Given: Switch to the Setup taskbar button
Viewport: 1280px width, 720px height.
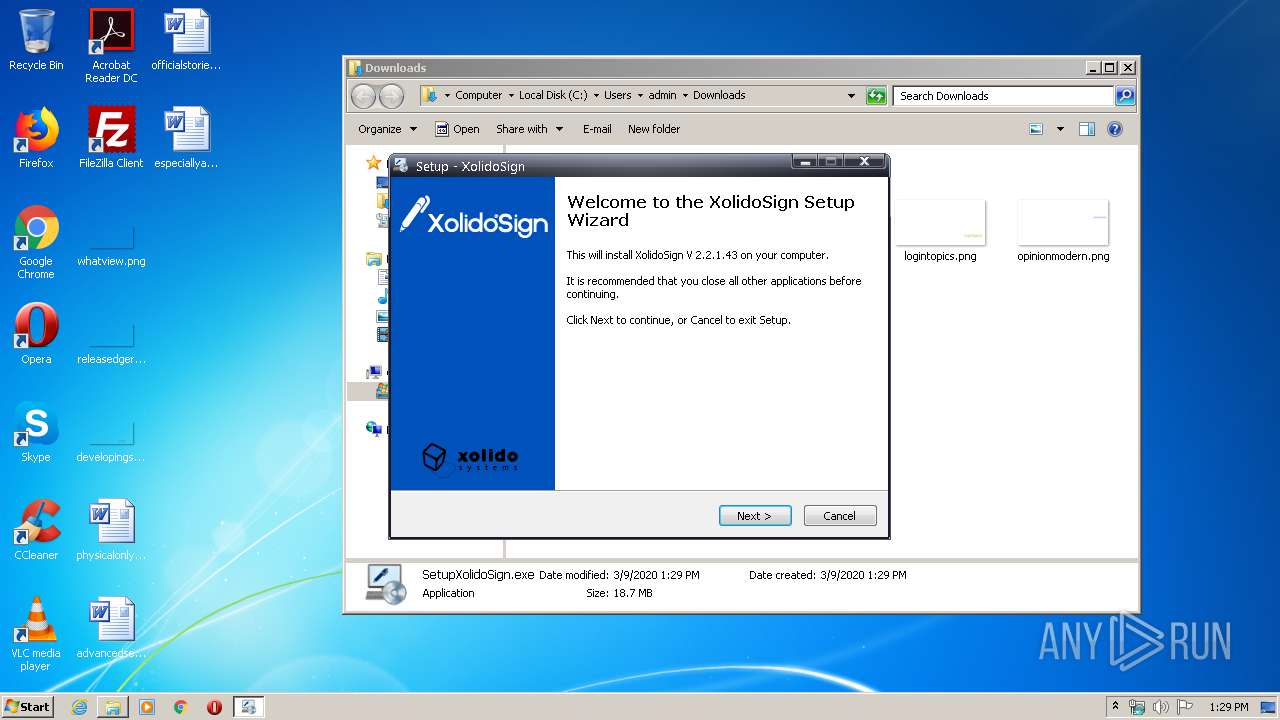Looking at the screenshot, I should point(249,707).
